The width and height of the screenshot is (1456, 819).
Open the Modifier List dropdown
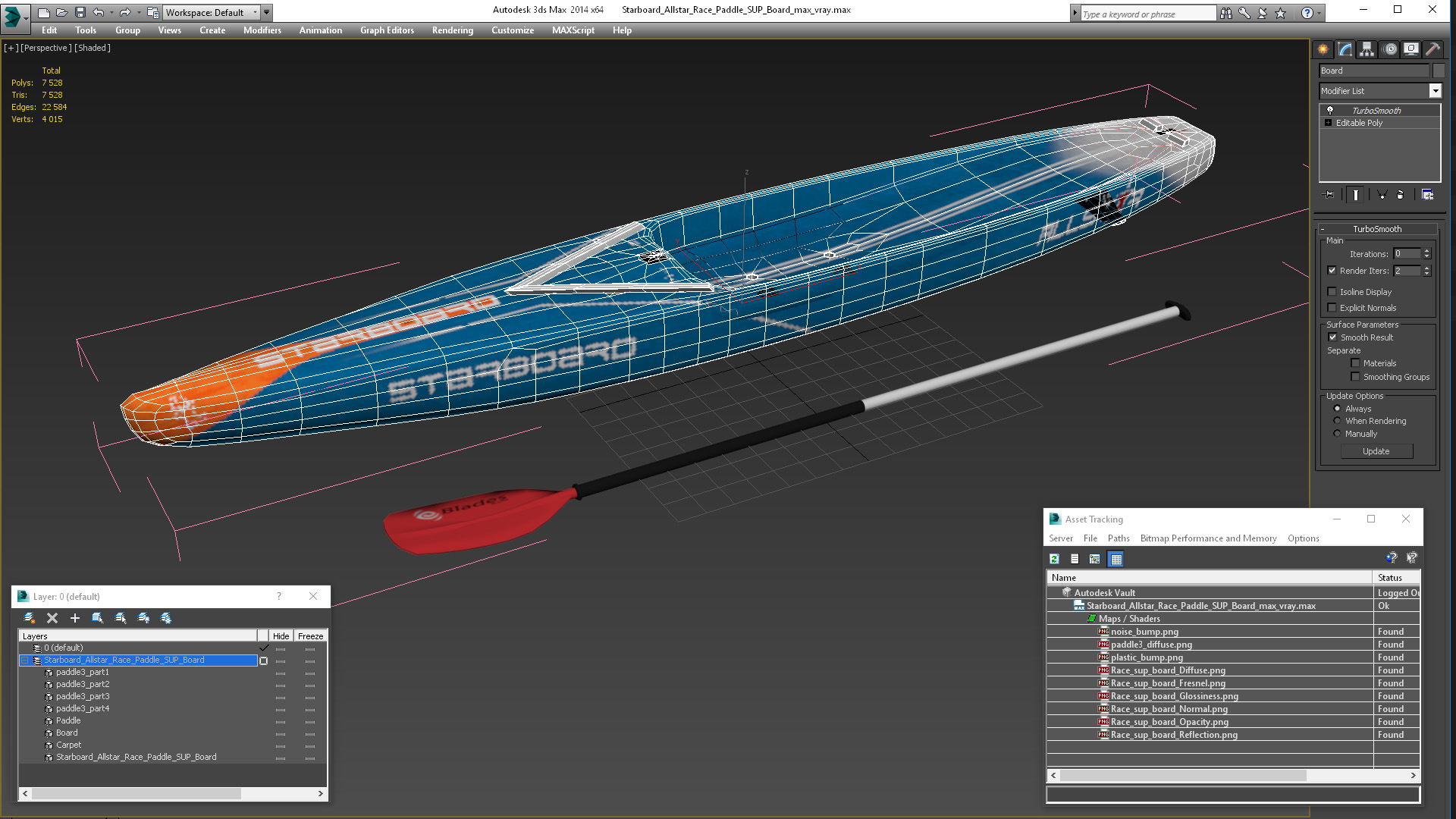pyautogui.click(x=1435, y=91)
